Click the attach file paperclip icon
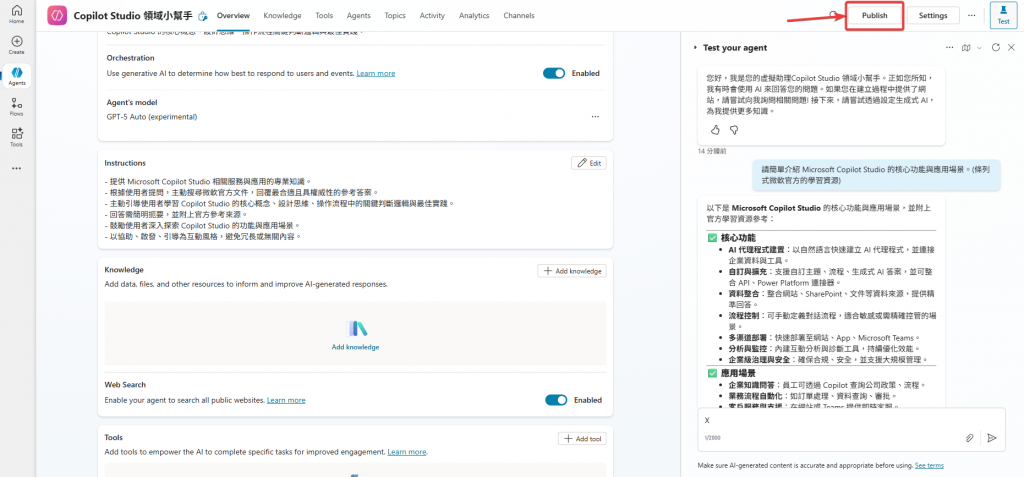 click(970, 438)
